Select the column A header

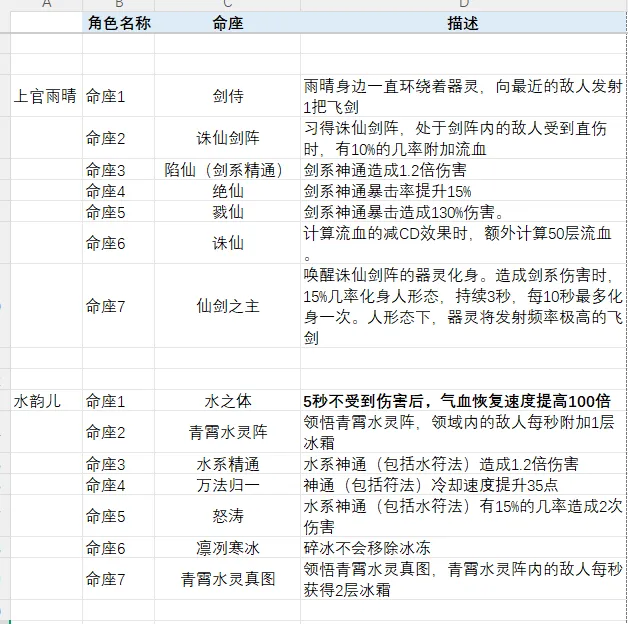(45, 5)
